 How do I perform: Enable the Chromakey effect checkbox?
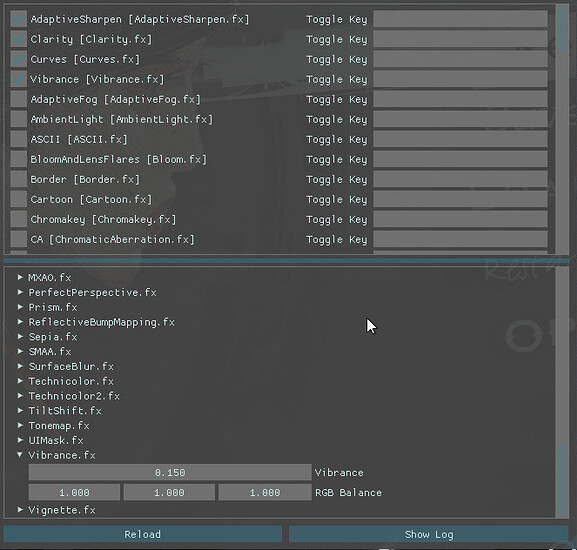click(18, 220)
